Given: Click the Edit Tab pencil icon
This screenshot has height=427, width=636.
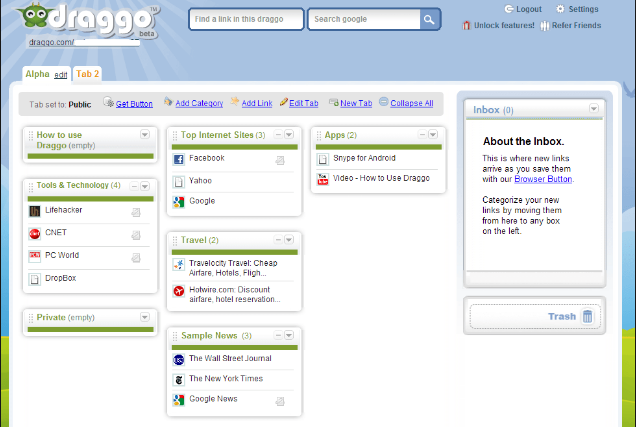Looking at the screenshot, I should point(284,102).
